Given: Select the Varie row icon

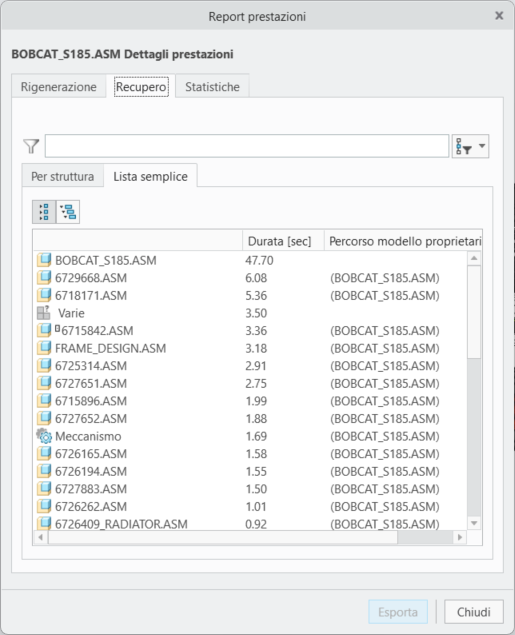Looking at the screenshot, I should click(43, 313).
